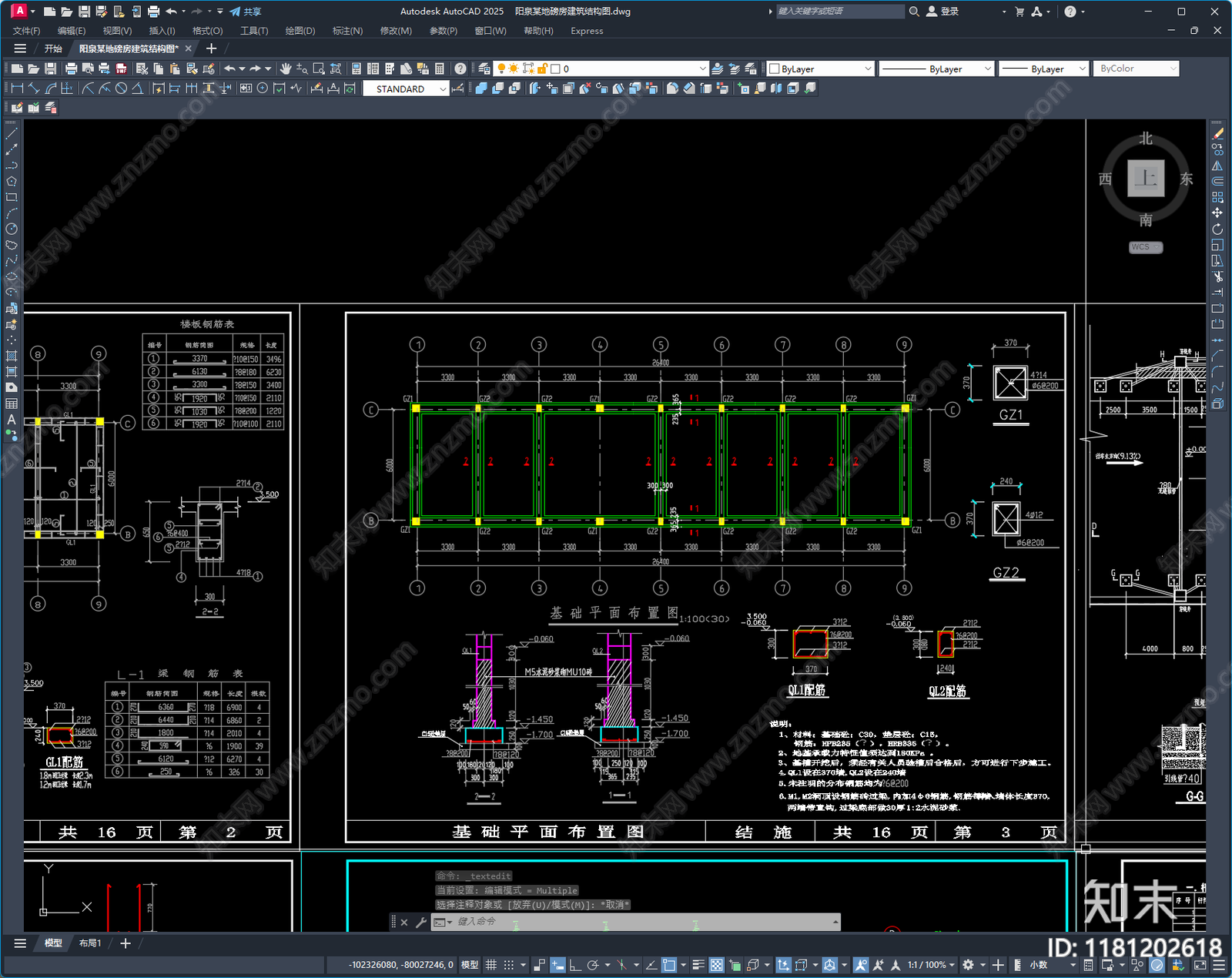Image resolution: width=1232 pixels, height=978 pixels.
Task: Open the 绘图(D) menu
Action: pos(300,31)
